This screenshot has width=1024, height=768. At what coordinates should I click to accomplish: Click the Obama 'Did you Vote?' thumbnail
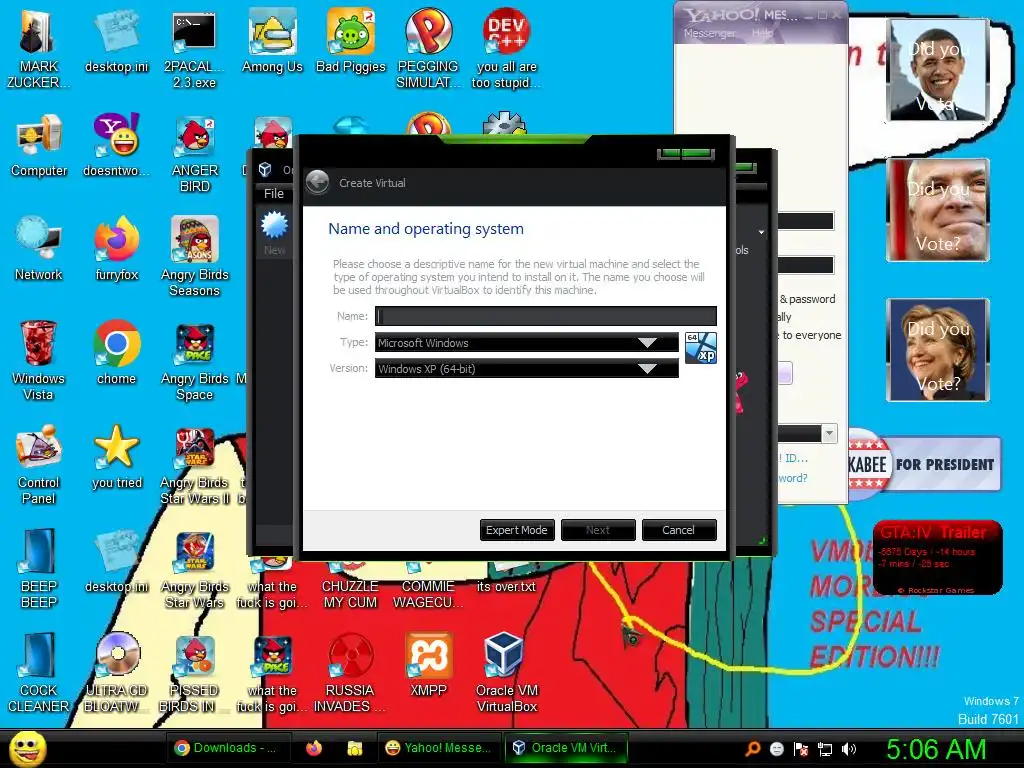pyautogui.click(x=938, y=69)
